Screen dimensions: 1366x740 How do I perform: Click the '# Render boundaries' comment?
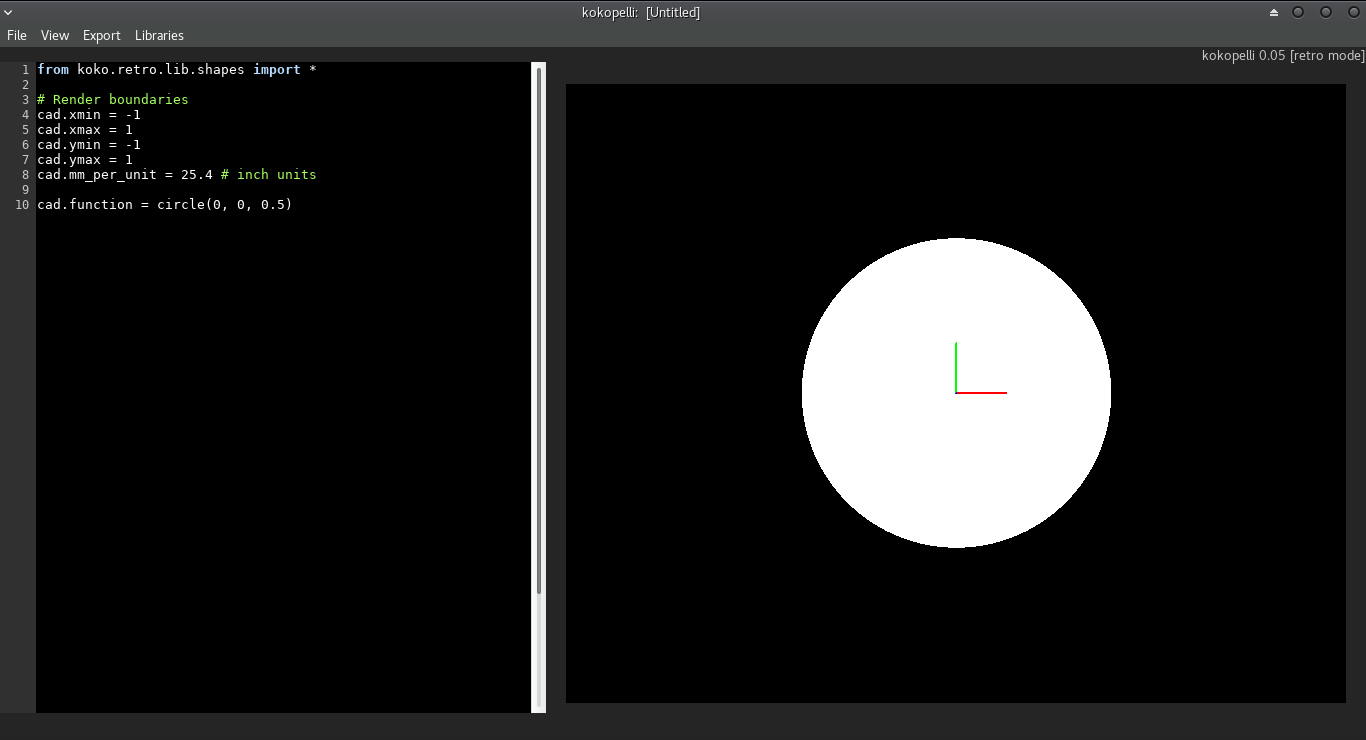tap(113, 99)
